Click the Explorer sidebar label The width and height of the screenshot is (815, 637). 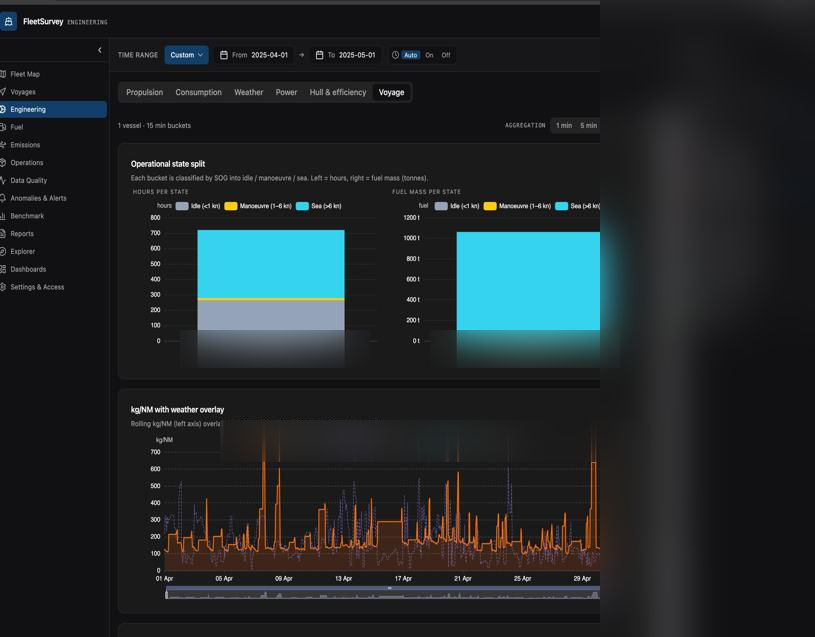point(23,251)
